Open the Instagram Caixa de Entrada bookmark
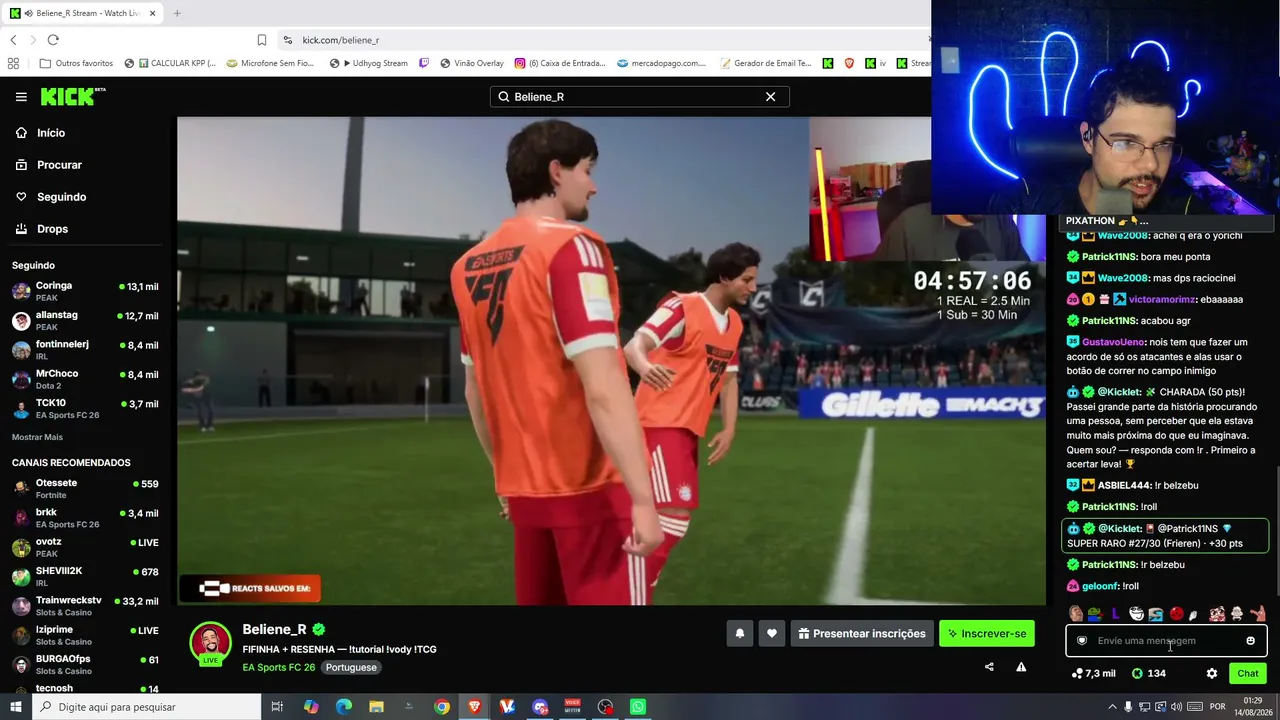This screenshot has height=720, width=1280. tap(560, 63)
